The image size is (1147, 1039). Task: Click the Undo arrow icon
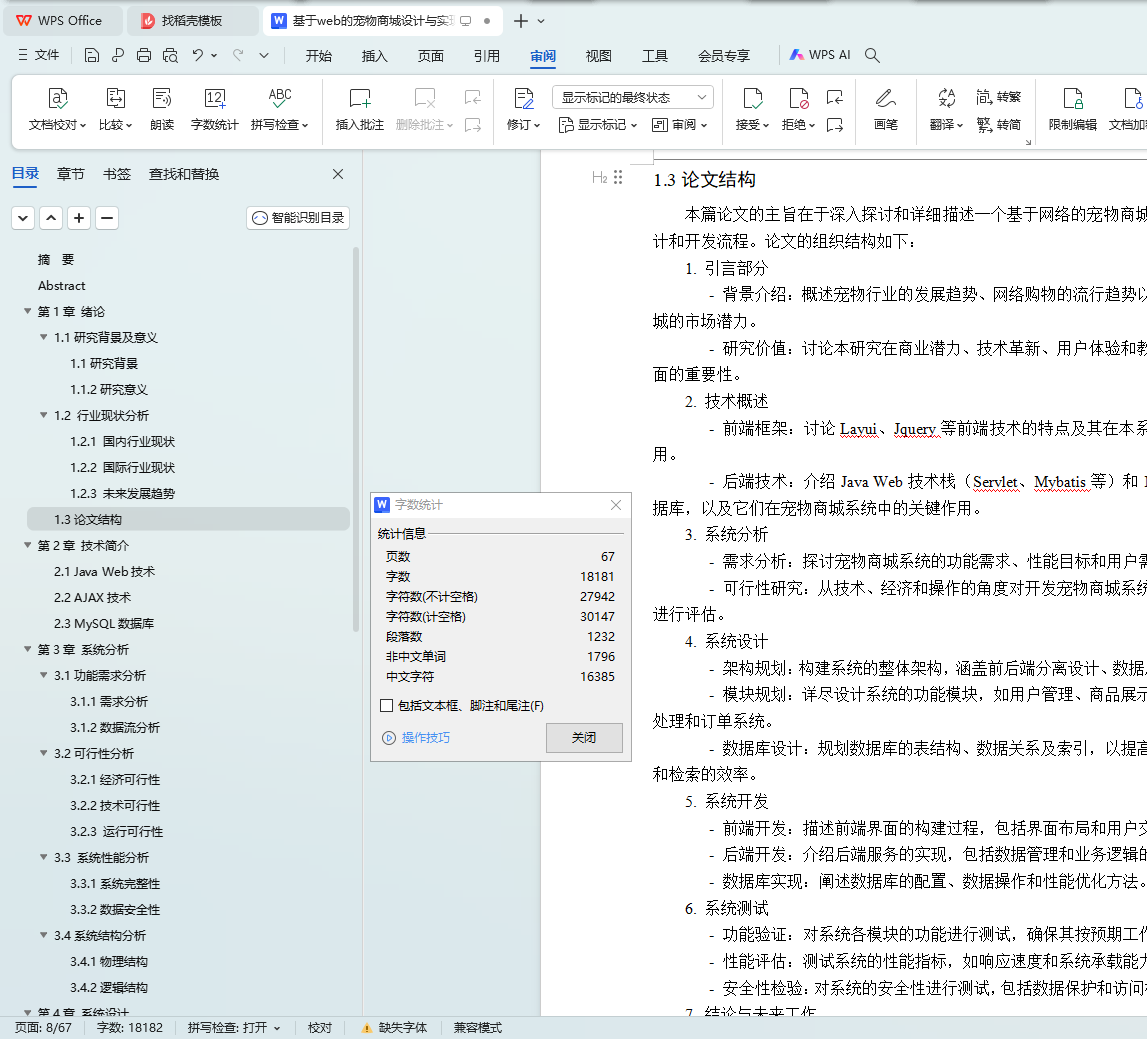tap(198, 55)
